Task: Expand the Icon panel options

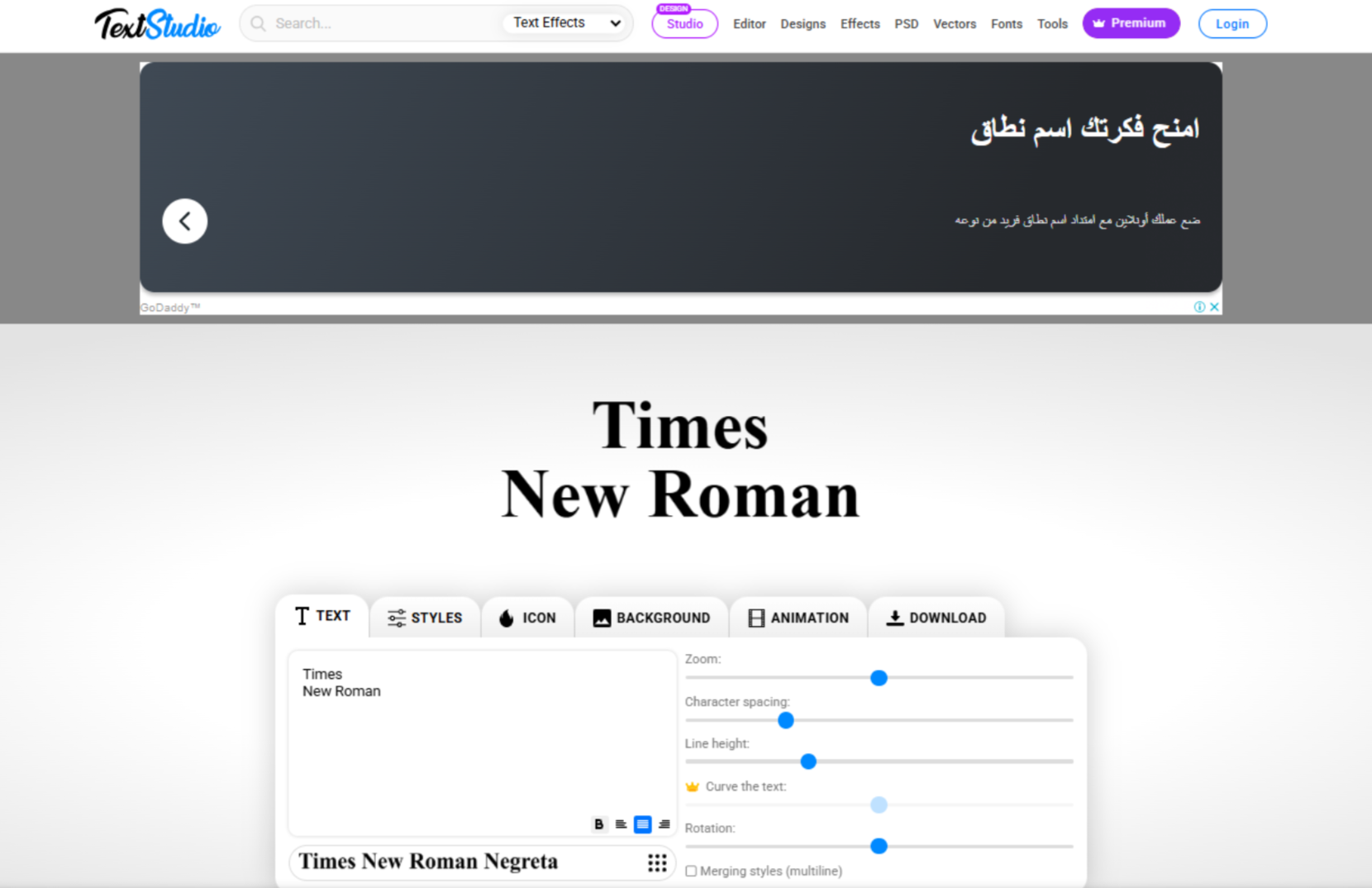Action: [527, 618]
